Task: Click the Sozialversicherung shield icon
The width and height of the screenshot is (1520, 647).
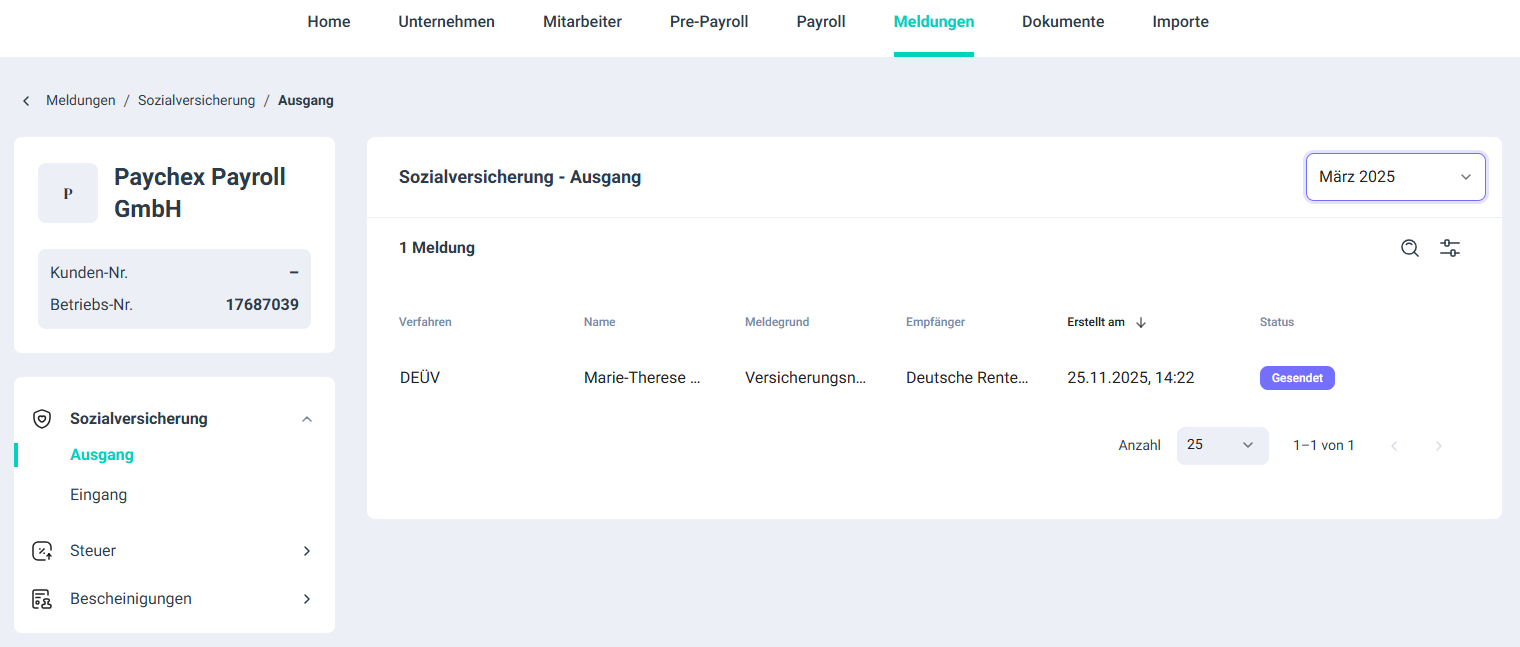Action: [42, 419]
